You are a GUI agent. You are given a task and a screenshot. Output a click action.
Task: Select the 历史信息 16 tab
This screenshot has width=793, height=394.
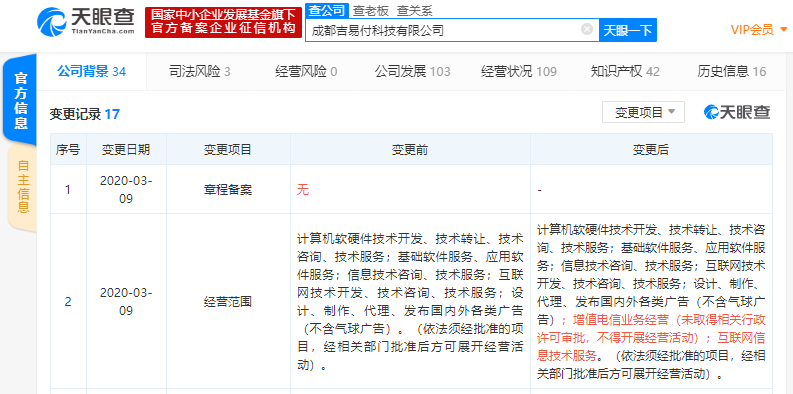pyautogui.click(x=731, y=72)
